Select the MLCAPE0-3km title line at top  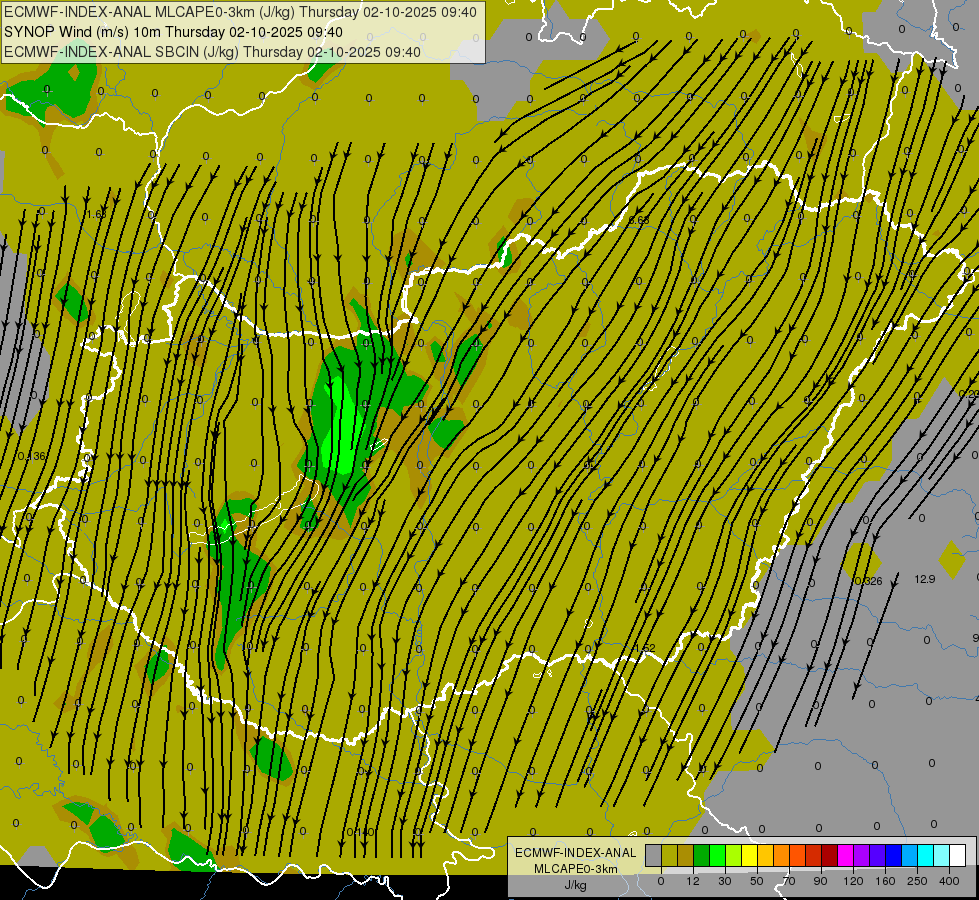[240, 12]
